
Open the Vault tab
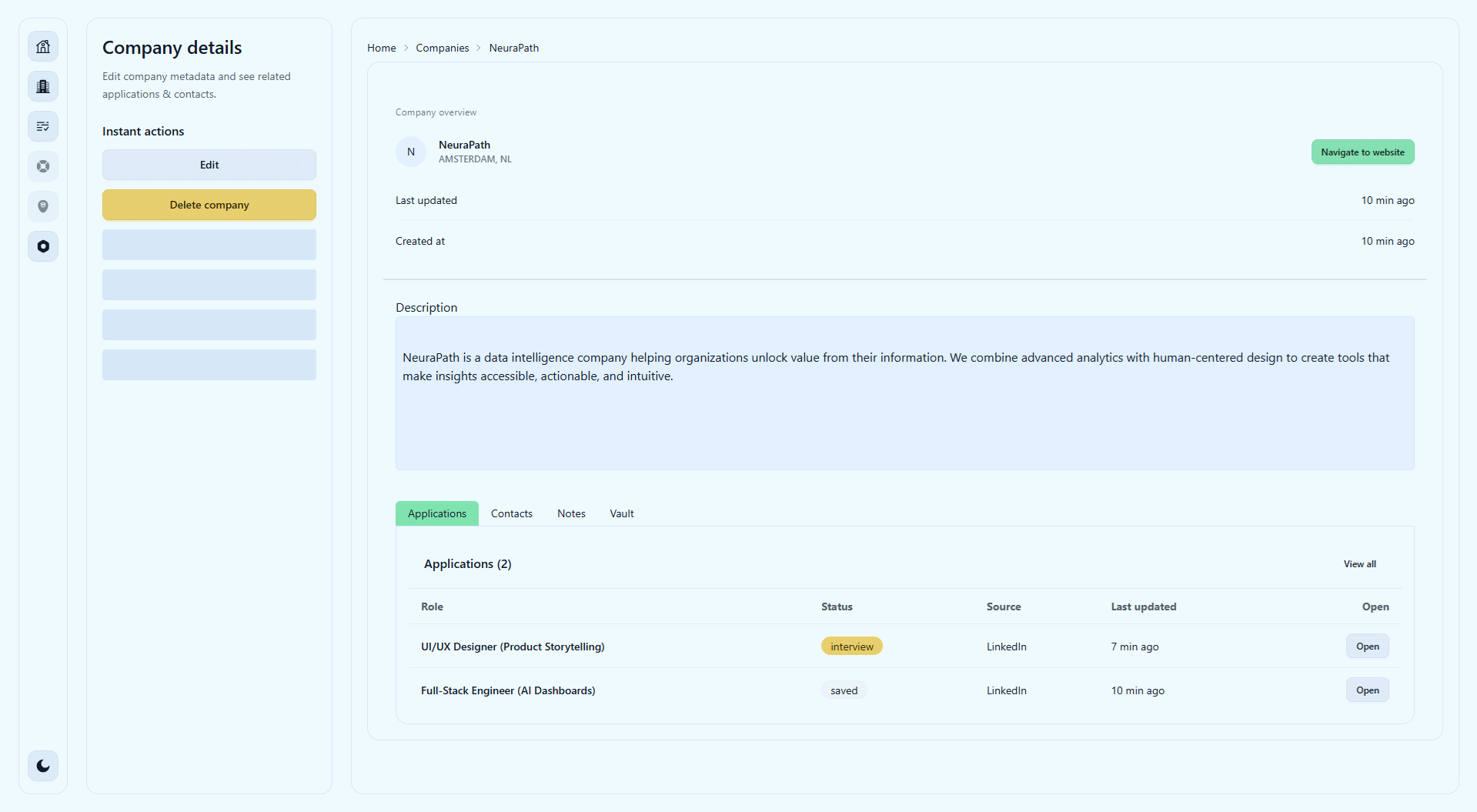tap(621, 513)
